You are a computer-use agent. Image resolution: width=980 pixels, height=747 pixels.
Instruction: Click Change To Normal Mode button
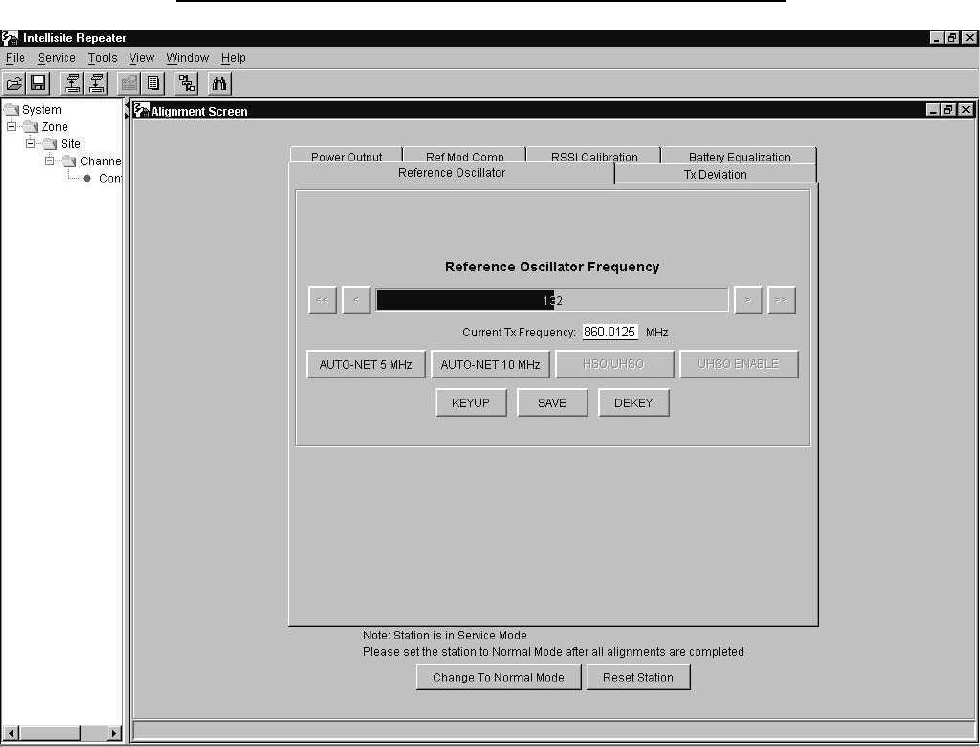coord(499,677)
